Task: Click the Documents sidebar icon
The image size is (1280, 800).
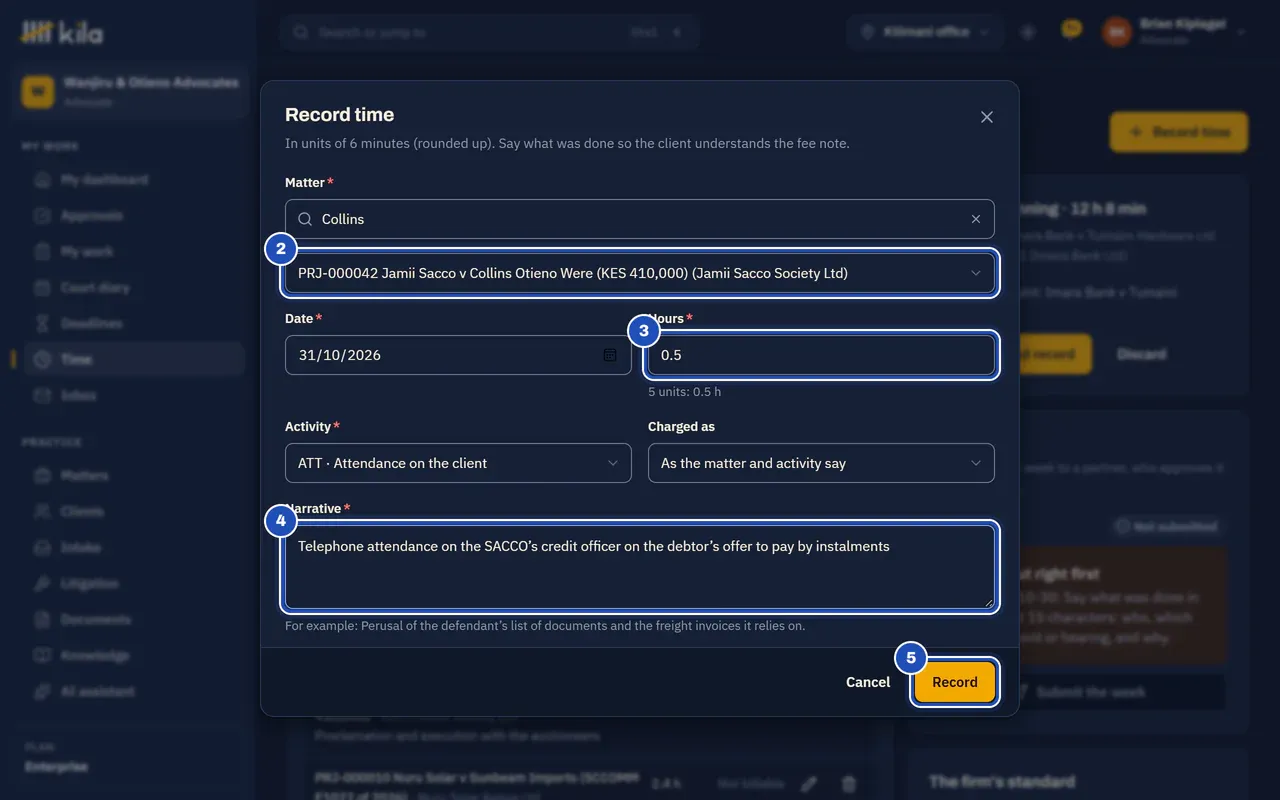Action: (42, 620)
